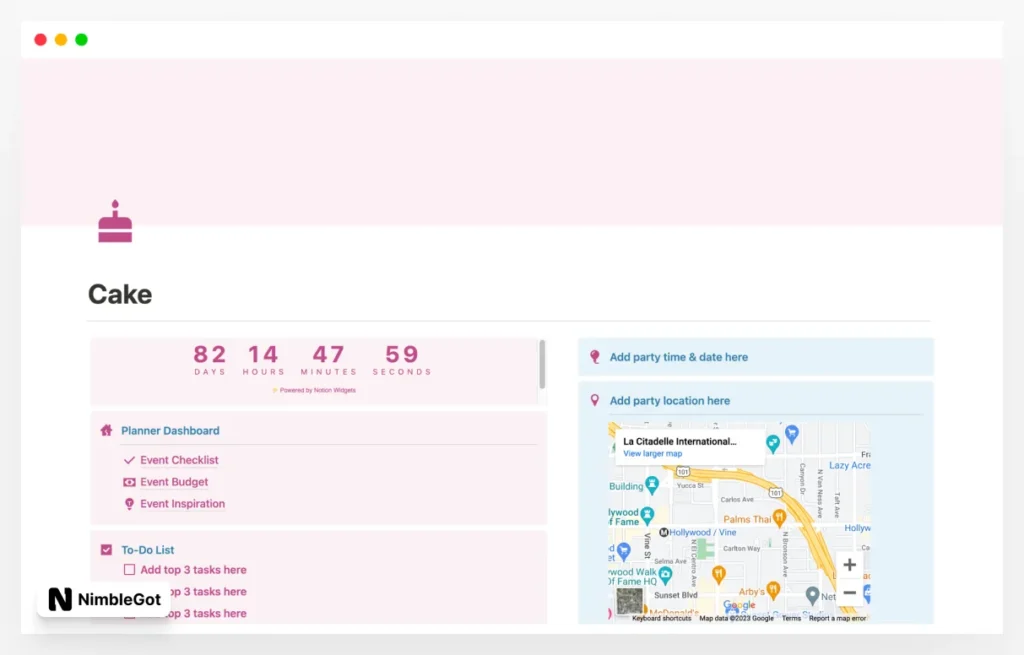
Task: Click the checked box icon beside To-Do List
Action: coord(106,550)
